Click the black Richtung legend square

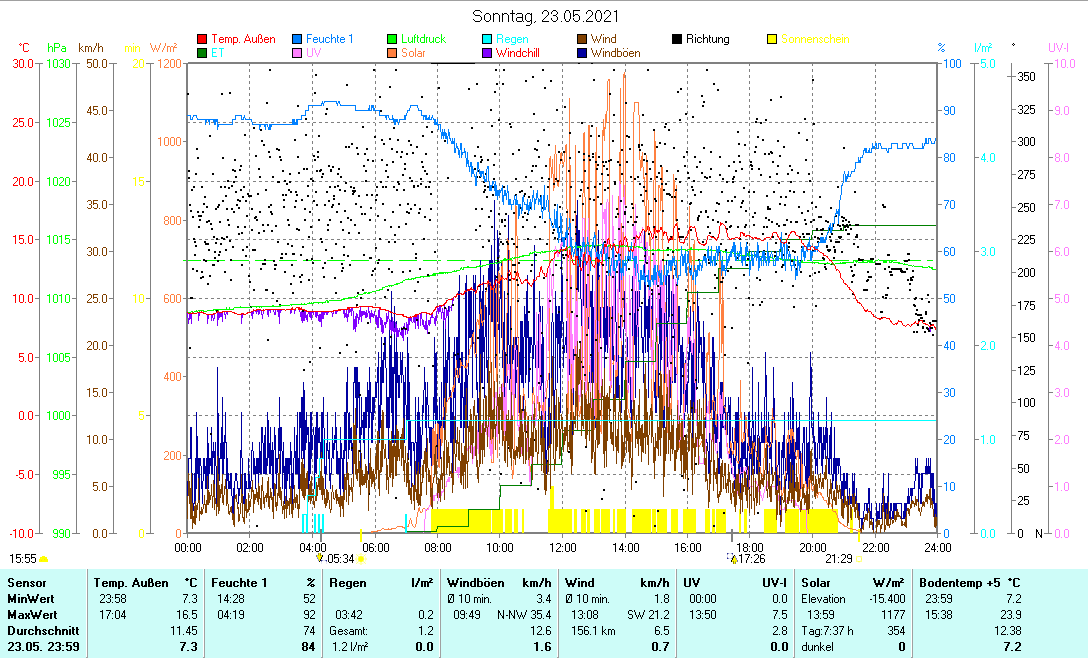click(x=677, y=40)
